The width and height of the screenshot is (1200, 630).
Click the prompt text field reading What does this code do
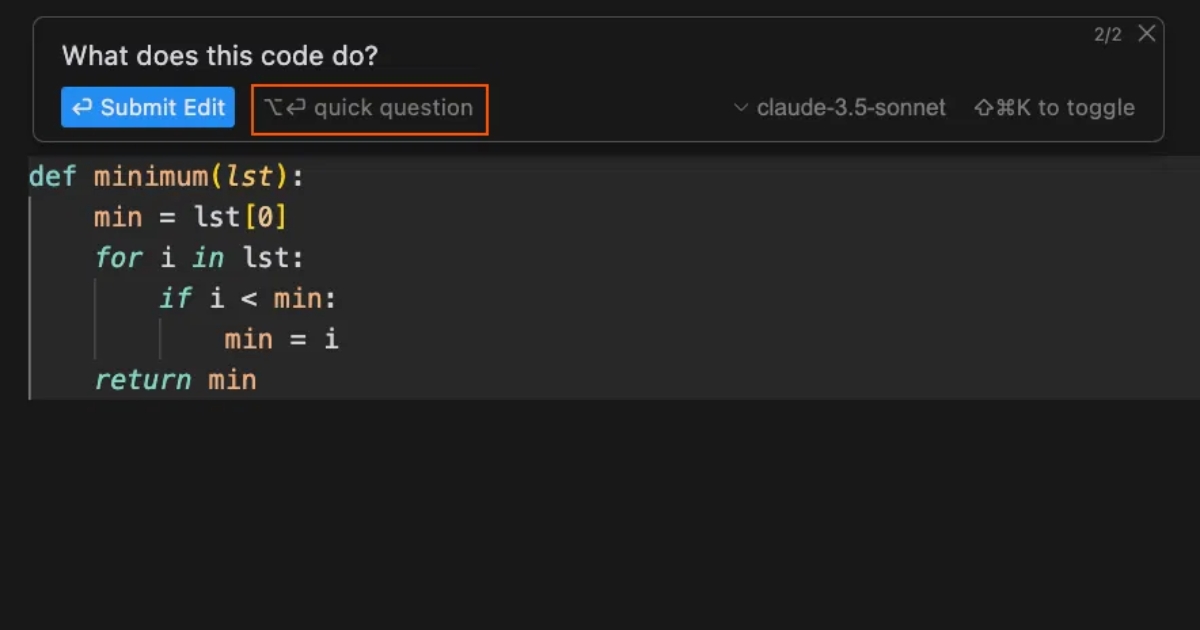point(220,56)
